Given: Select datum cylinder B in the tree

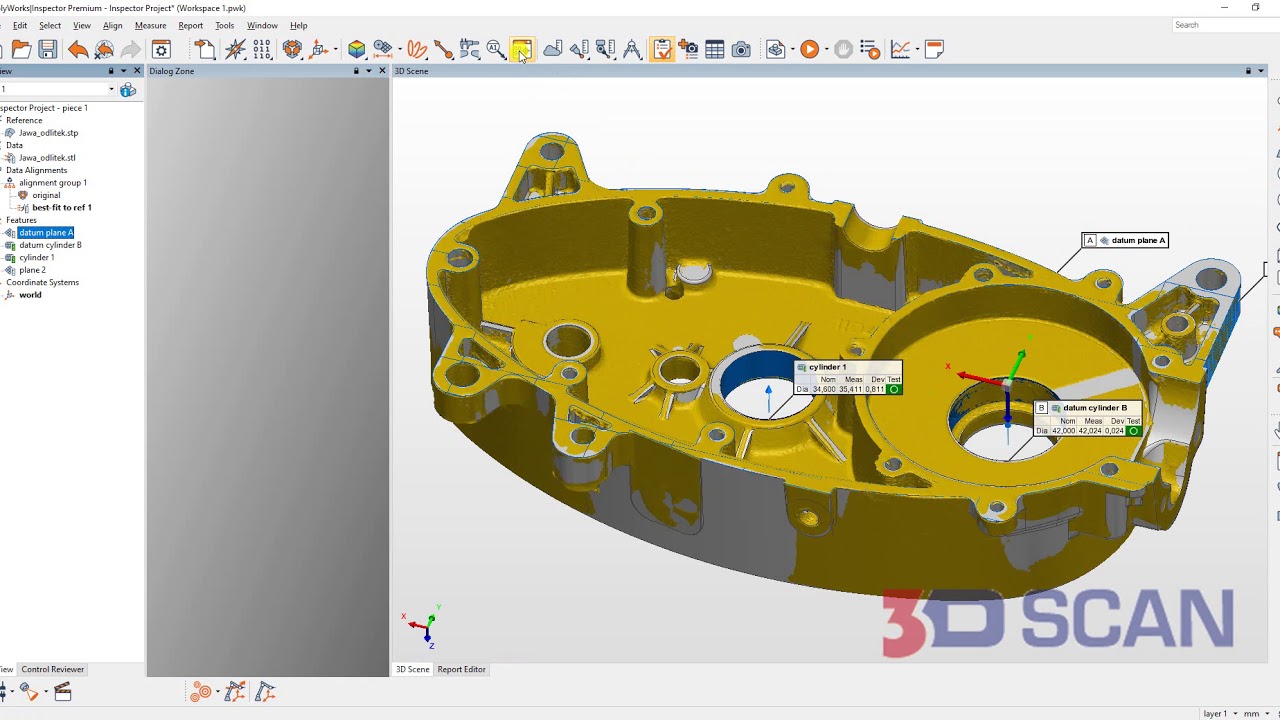Looking at the screenshot, I should pos(50,245).
